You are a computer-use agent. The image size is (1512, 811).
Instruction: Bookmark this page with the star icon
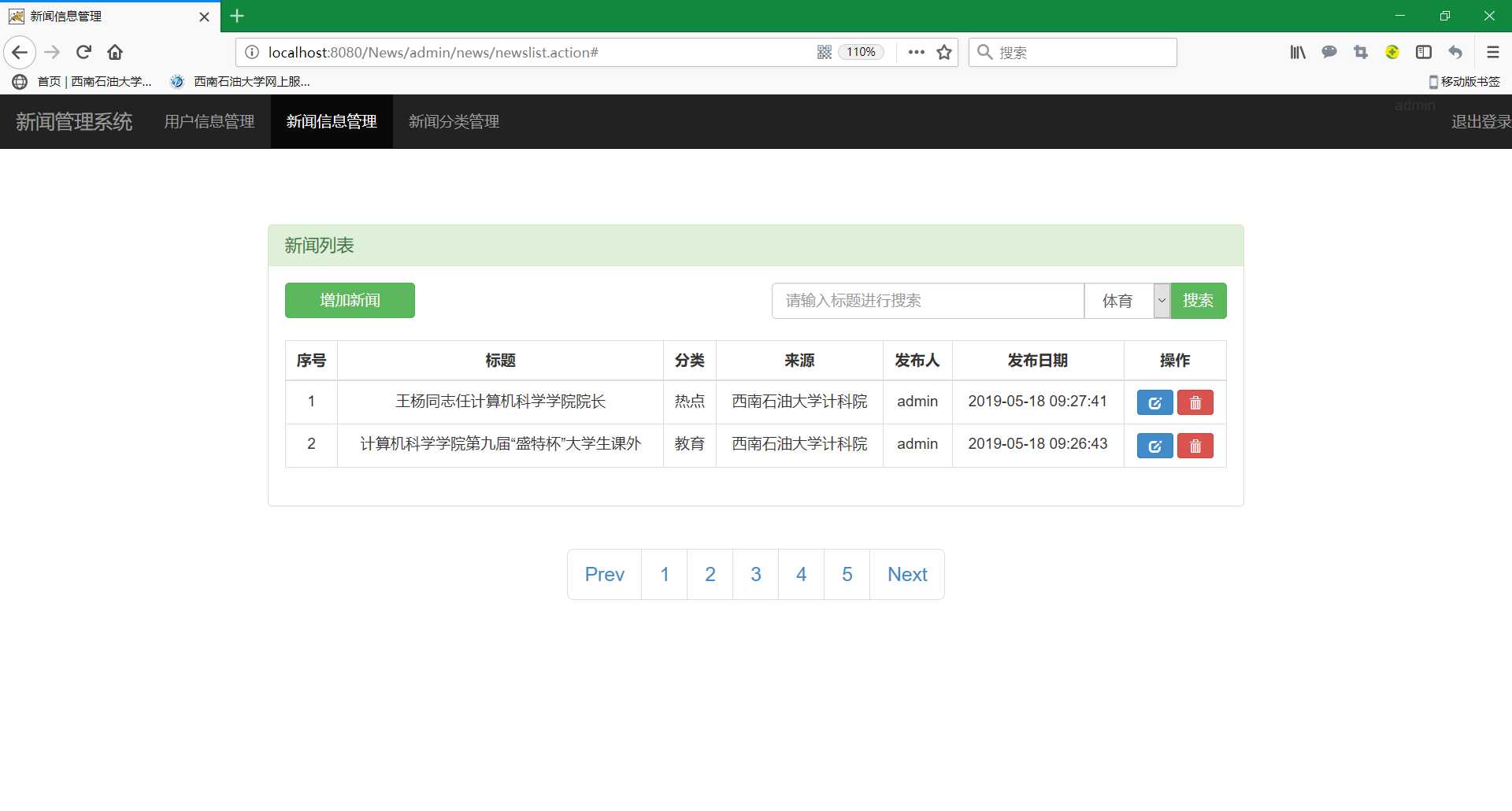coord(944,53)
